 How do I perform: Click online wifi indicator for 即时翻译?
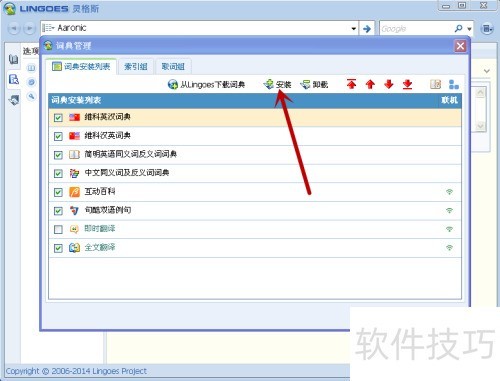tap(449, 229)
